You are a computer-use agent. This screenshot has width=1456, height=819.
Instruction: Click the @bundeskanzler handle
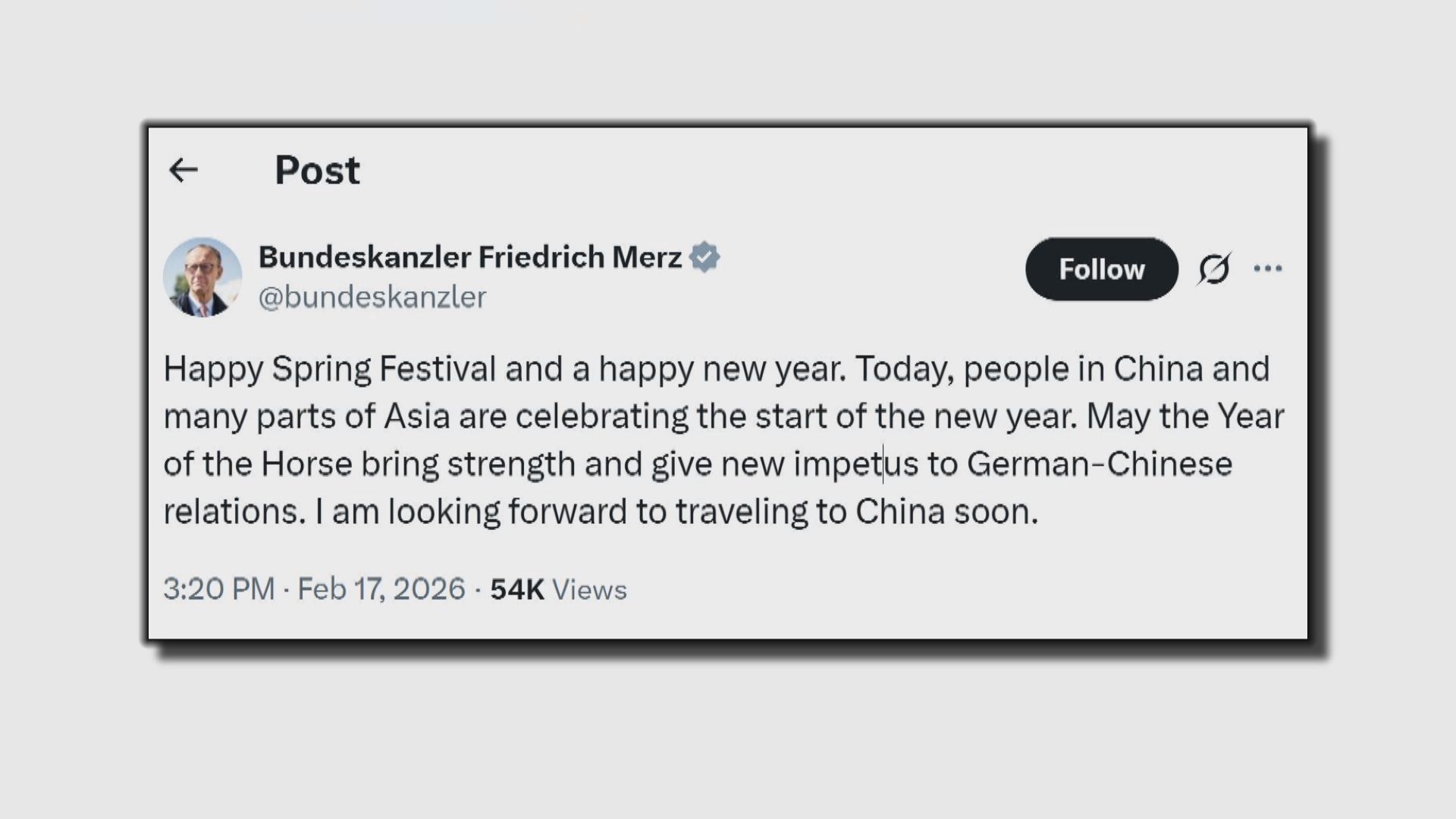pyautogui.click(x=372, y=297)
